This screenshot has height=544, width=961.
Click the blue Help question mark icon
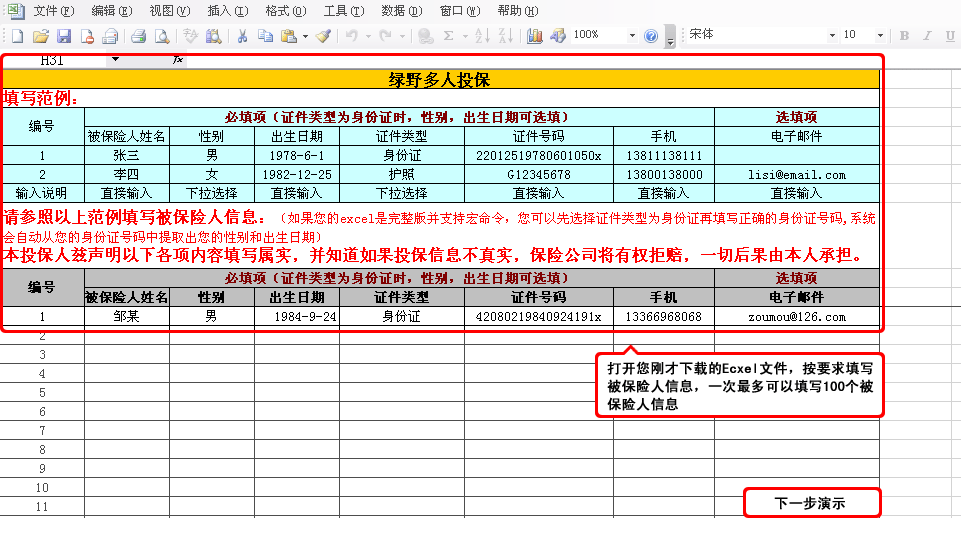click(x=651, y=36)
